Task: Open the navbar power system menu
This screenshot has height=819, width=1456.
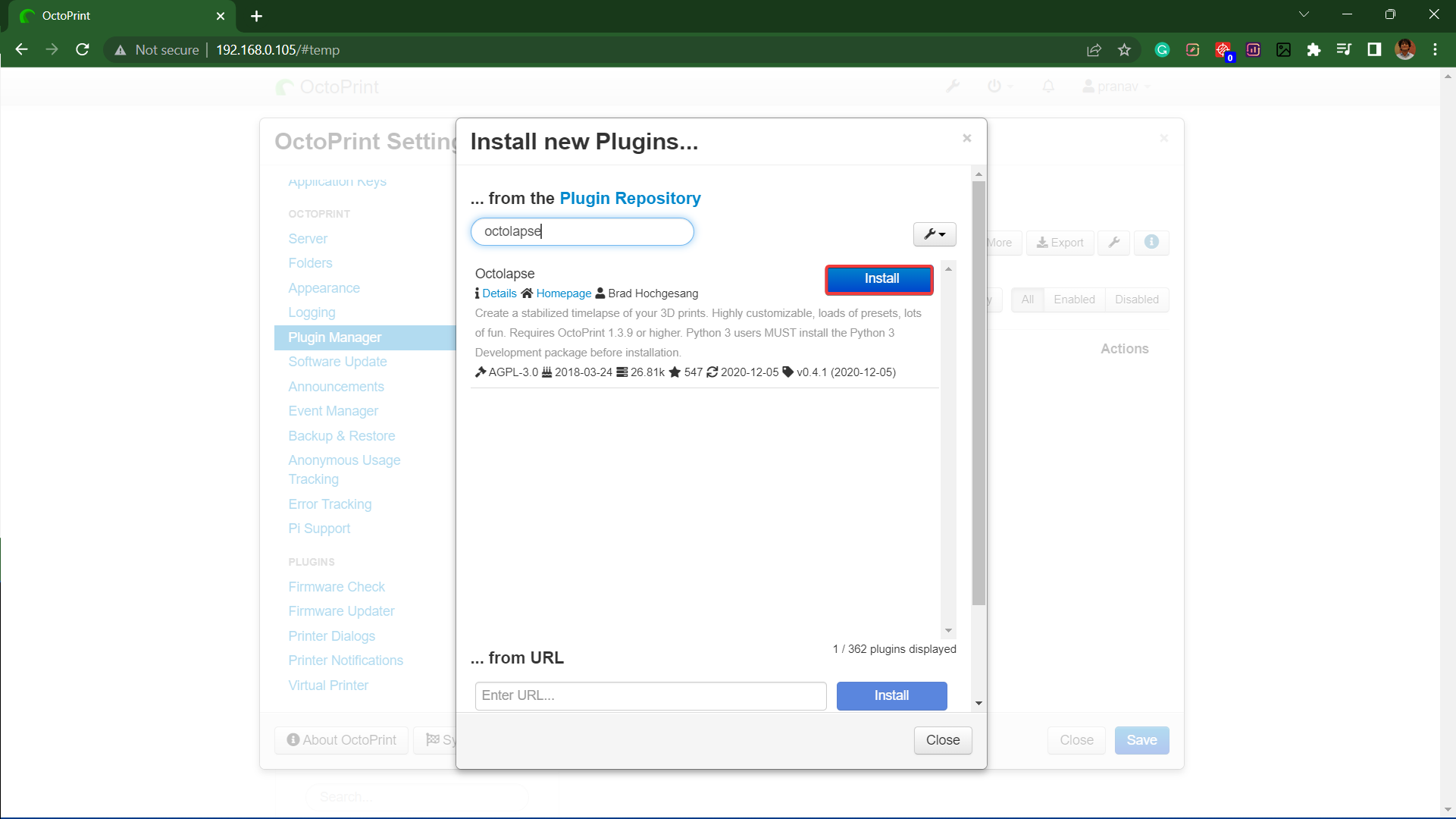Action: (x=1000, y=86)
